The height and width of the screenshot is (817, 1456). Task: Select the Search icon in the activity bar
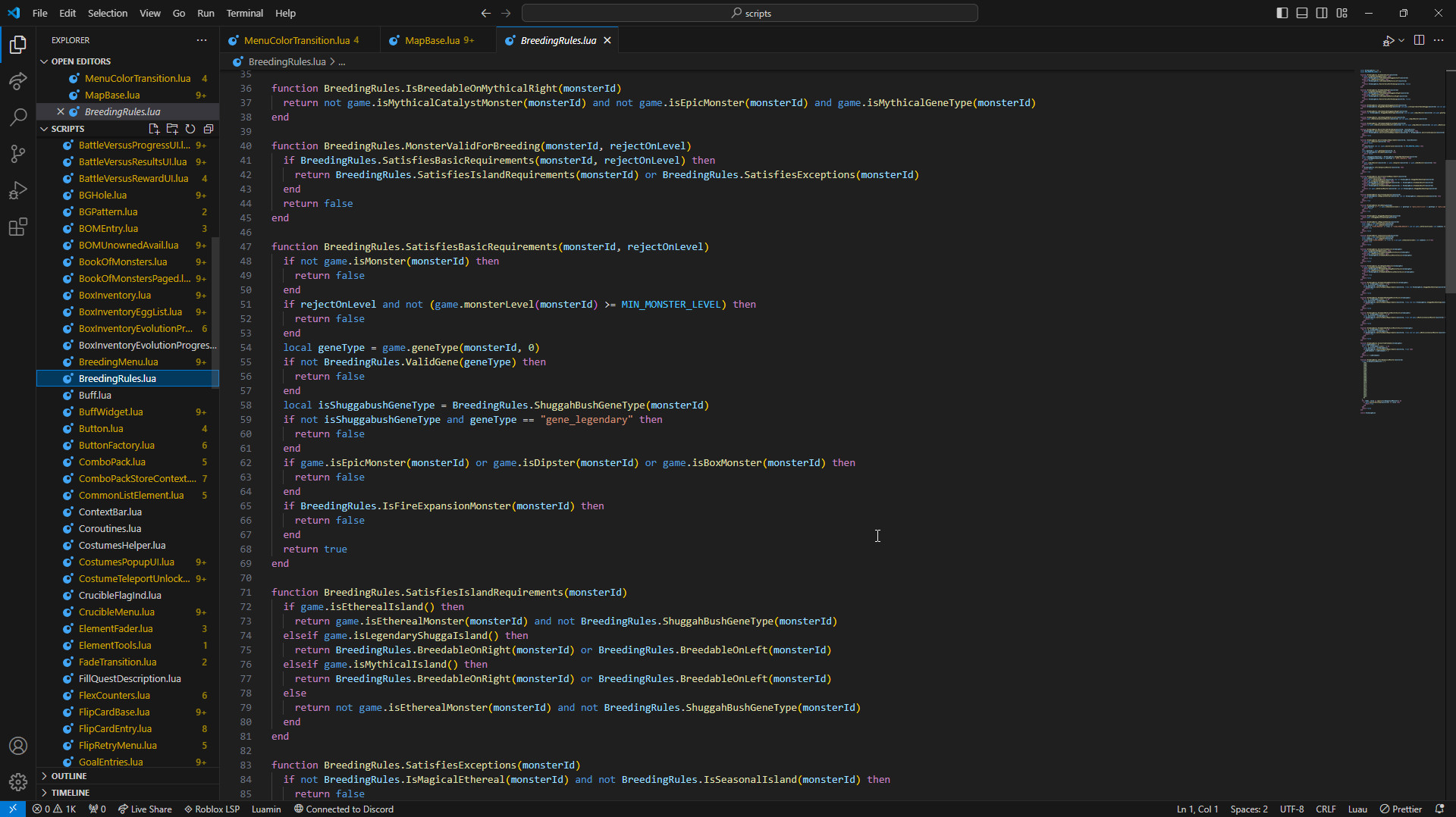click(x=17, y=117)
